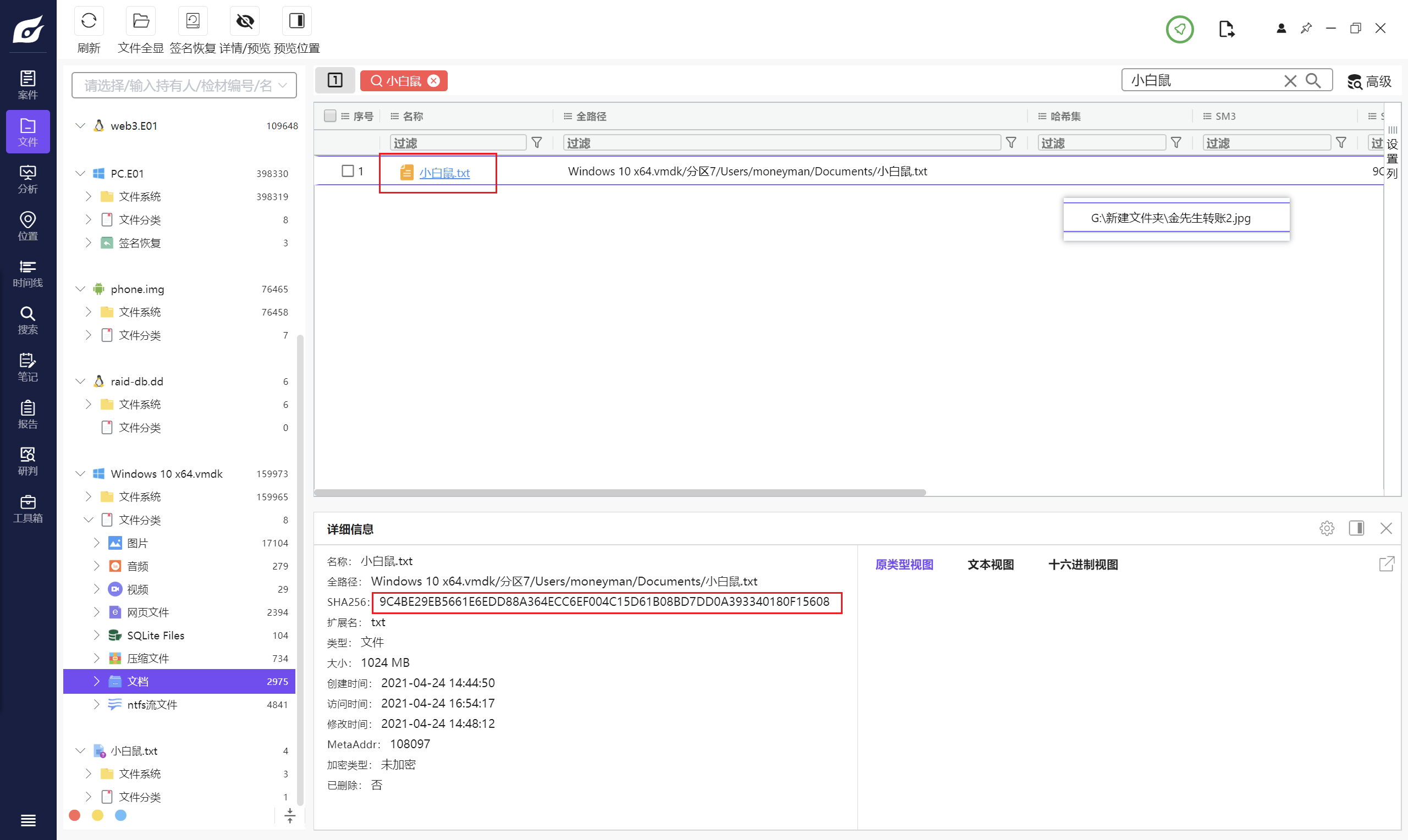Click the red color dot at bottom left
The width and height of the screenshot is (1408, 840).
click(x=75, y=815)
